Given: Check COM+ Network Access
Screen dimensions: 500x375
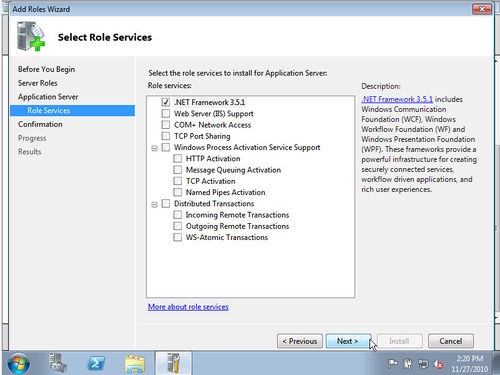Looking at the screenshot, I should pos(166,125).
